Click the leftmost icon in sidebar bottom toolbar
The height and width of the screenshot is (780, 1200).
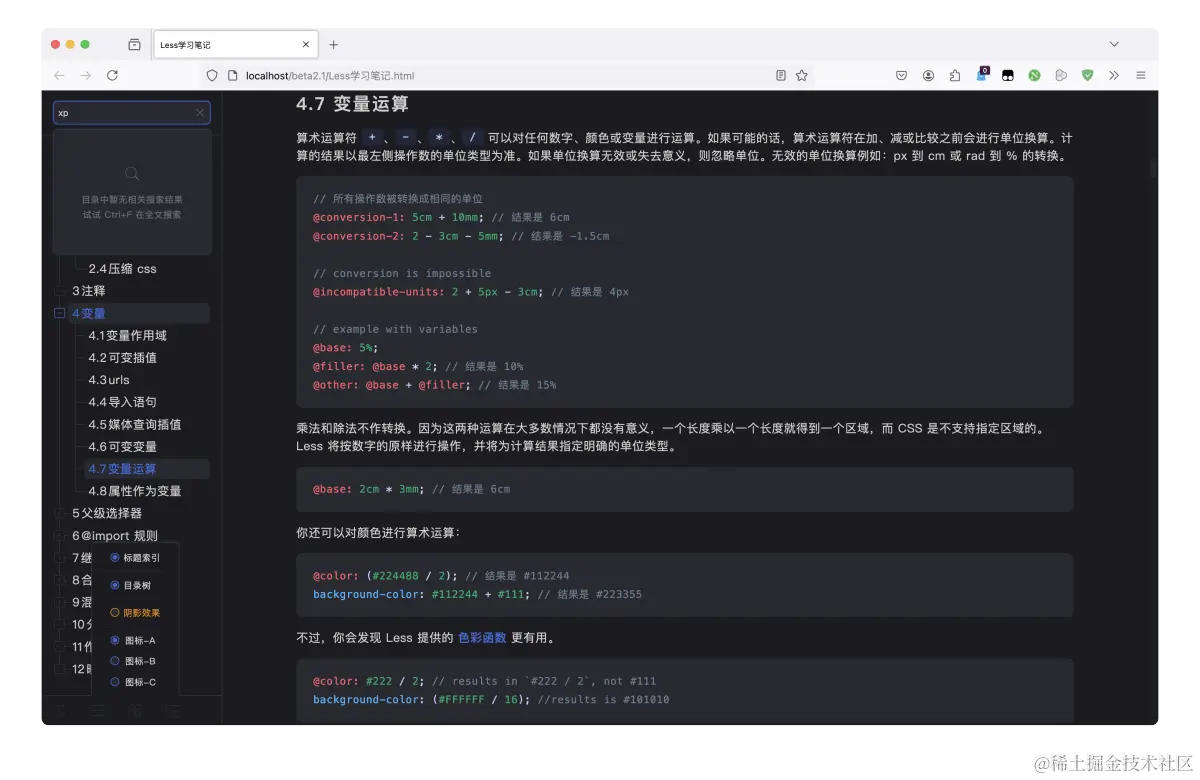click(58, 710)
